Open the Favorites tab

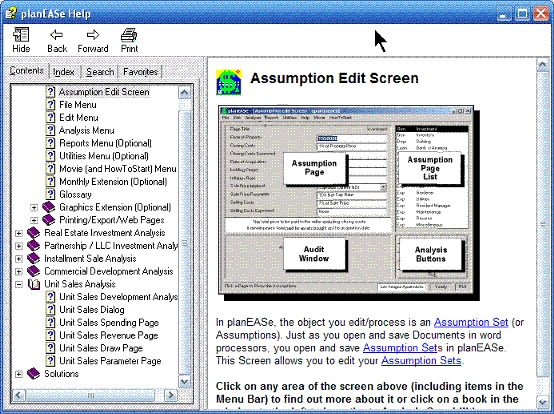[140, 72]
